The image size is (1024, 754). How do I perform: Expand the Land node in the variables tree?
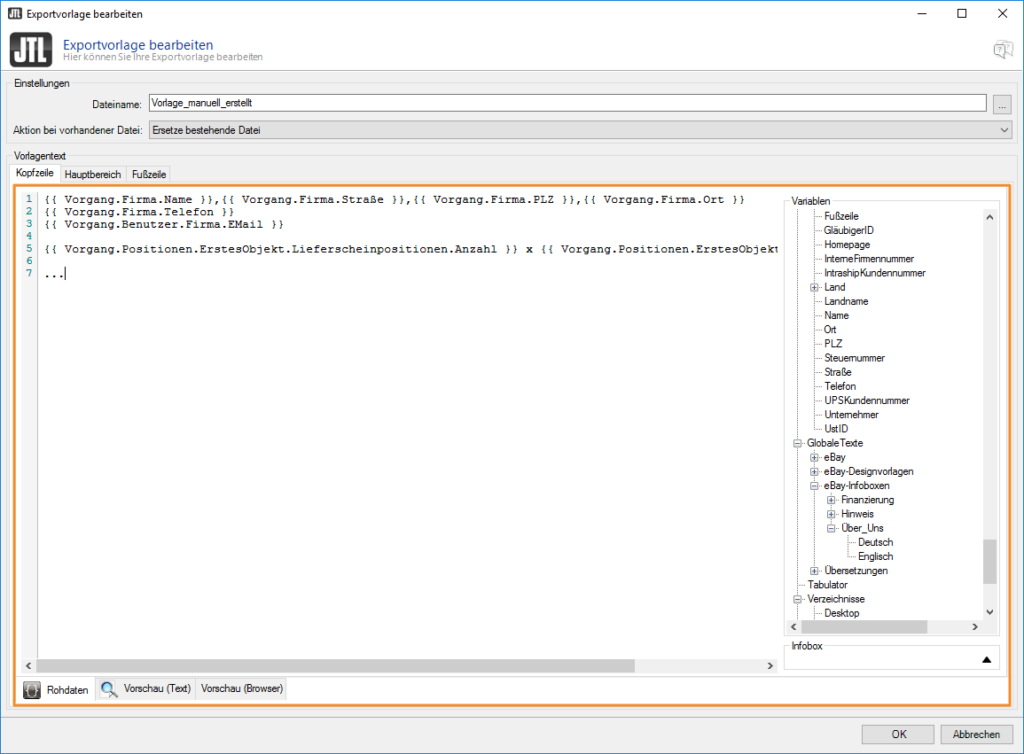point(815,287)
